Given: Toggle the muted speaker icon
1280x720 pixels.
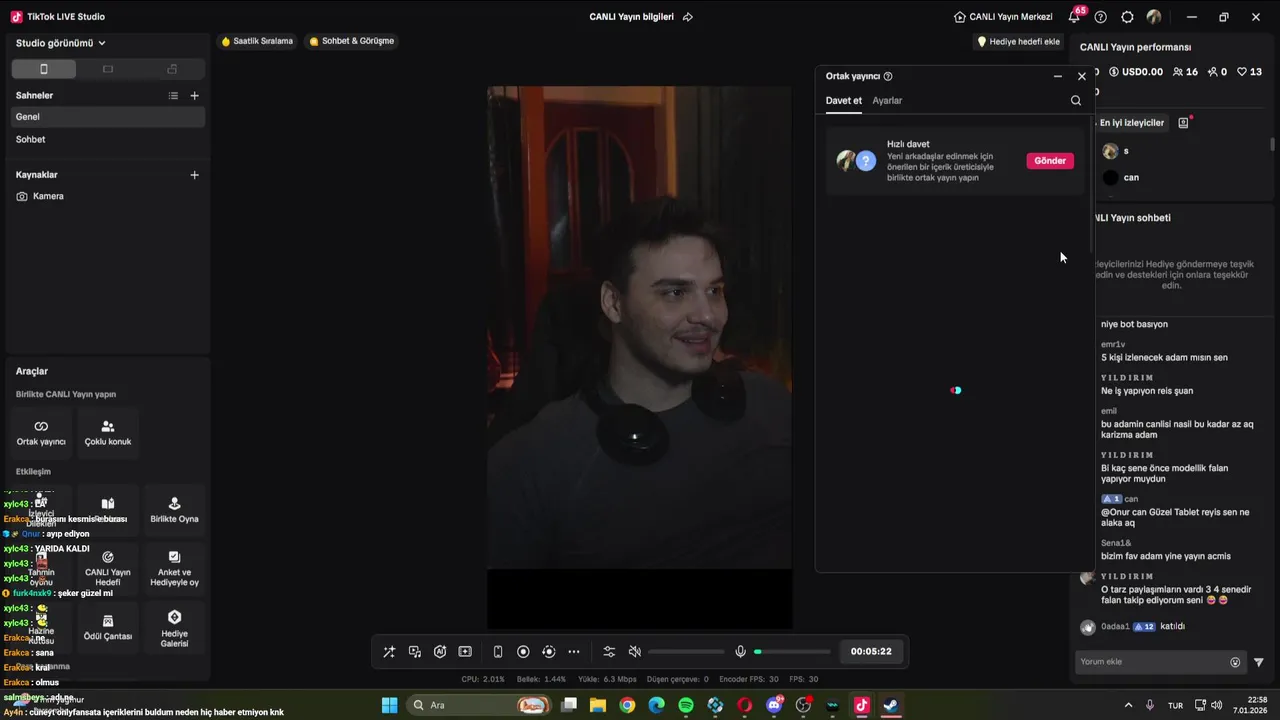Looking at the screenshot, I should 634,652.
